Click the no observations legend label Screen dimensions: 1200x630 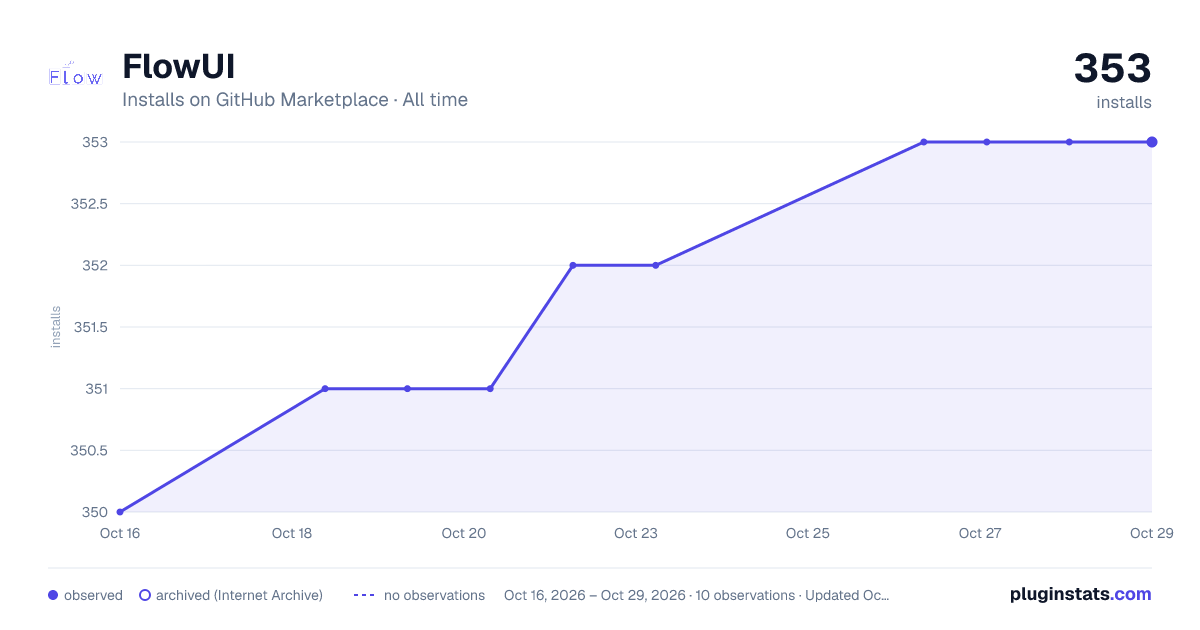pyautogui.click(x=434, y=595)
